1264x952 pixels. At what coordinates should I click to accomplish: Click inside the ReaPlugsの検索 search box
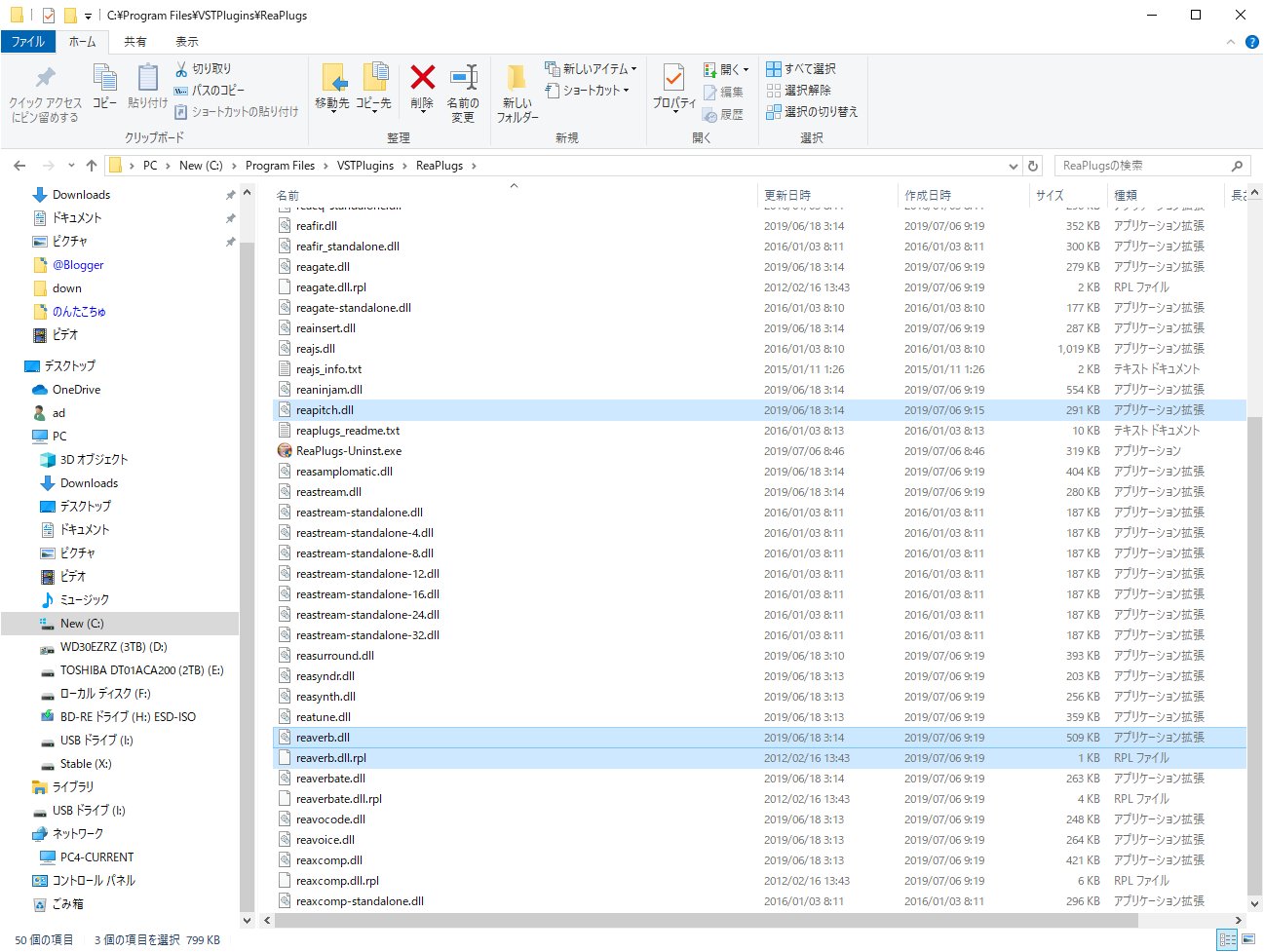click(x=1152, y=166)
